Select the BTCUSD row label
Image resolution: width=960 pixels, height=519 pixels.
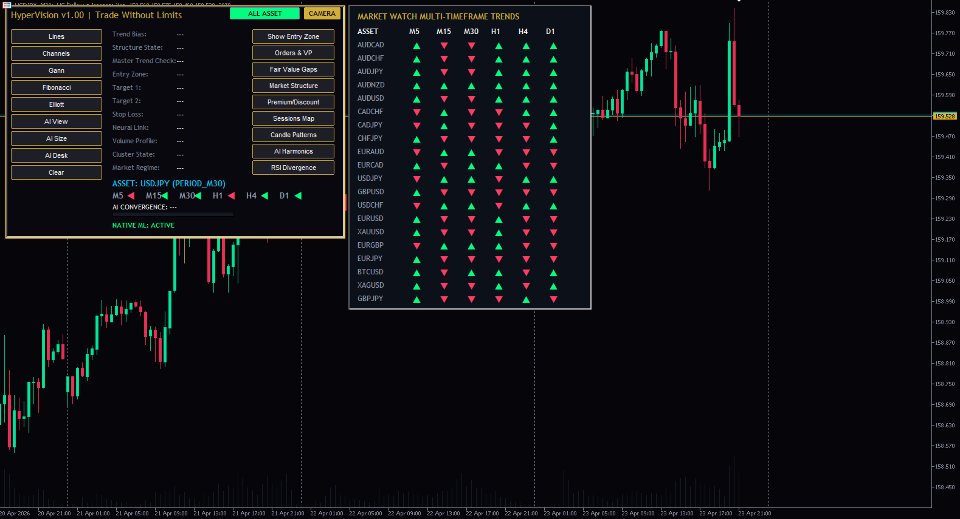[x=370, y=272]
